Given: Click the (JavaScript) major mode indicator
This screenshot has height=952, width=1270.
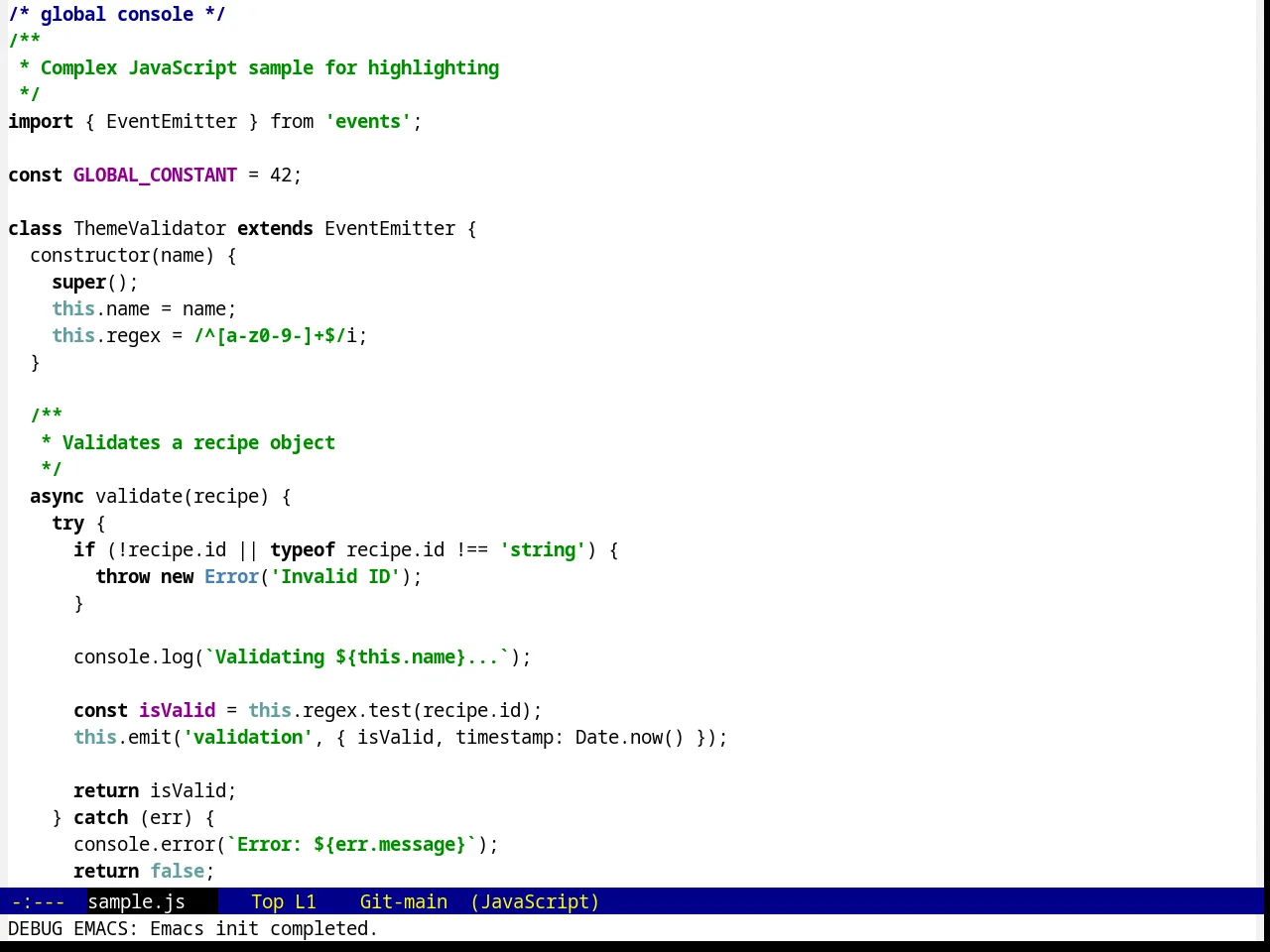Looking at the screenshot, I should point(535,901).
